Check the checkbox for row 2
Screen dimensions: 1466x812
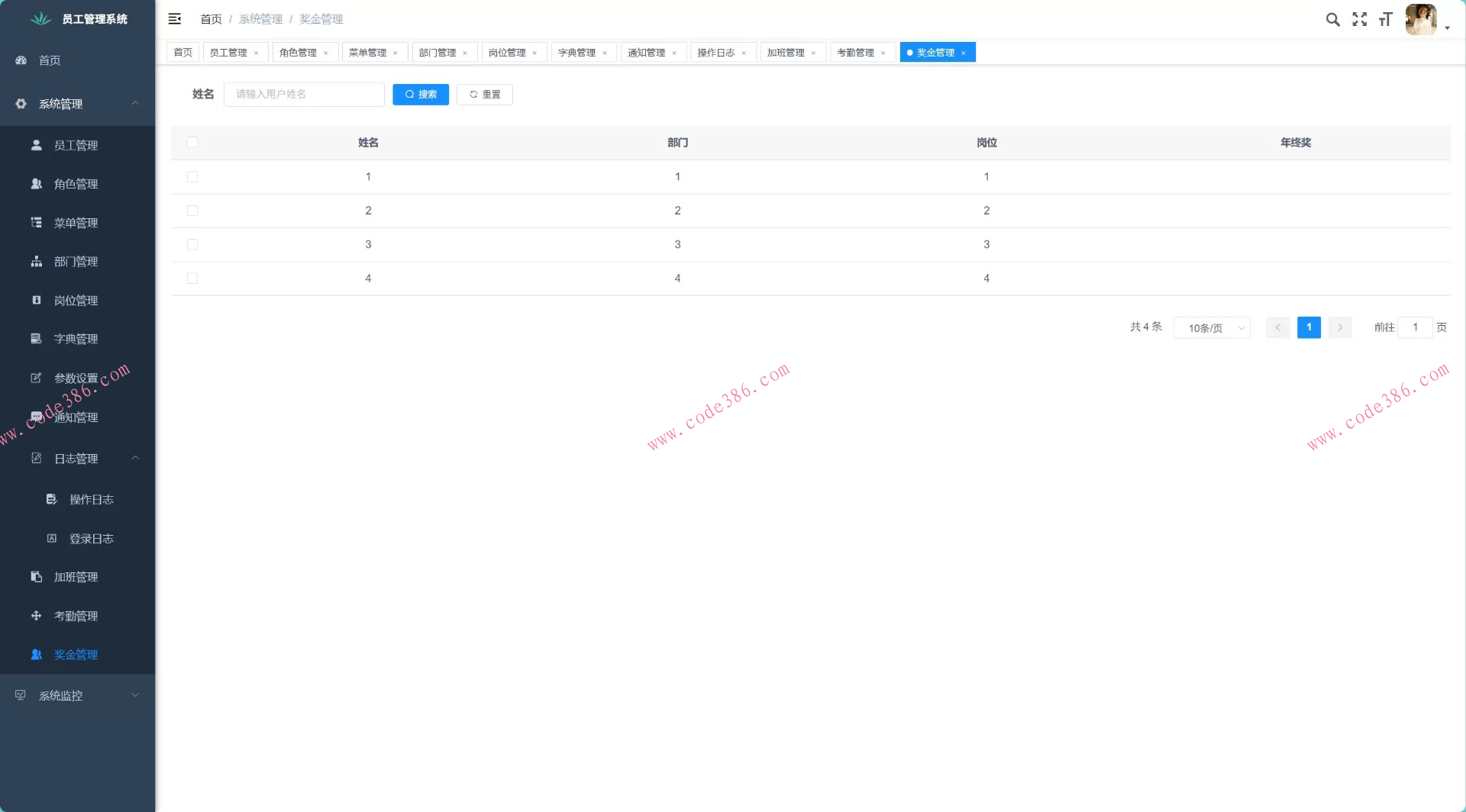(192, 211)
